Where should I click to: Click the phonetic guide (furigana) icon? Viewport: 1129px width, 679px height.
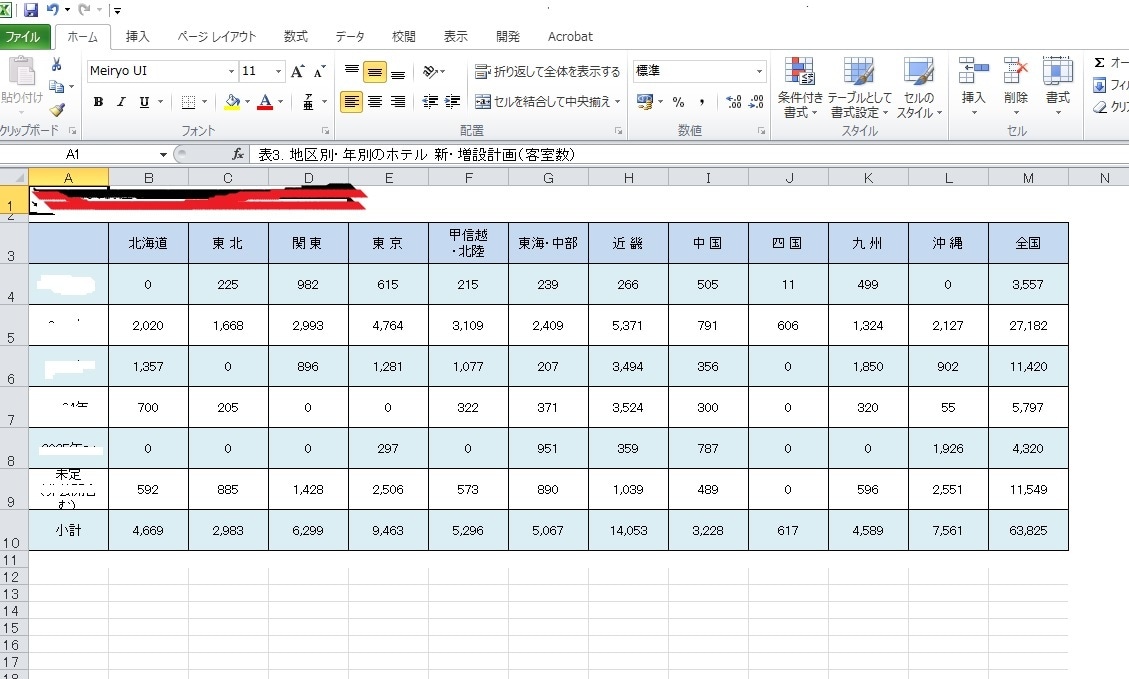(x=308, y=102)
